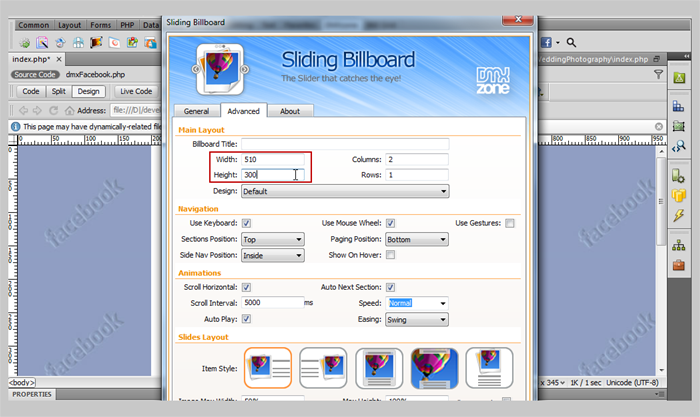700x417 pixels.
Task: Click the white building icon in Insert bar
Action: click(78, 43)
